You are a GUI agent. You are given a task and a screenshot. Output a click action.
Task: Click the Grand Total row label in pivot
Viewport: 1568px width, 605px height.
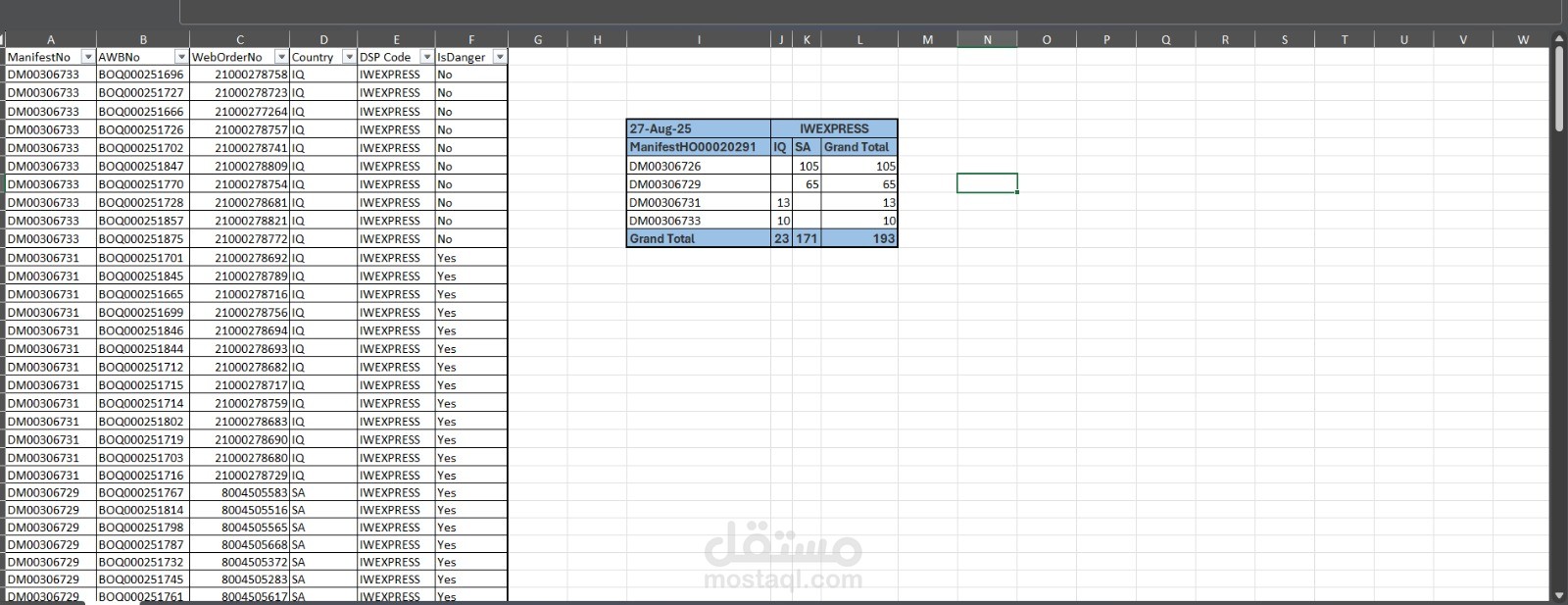699,238
